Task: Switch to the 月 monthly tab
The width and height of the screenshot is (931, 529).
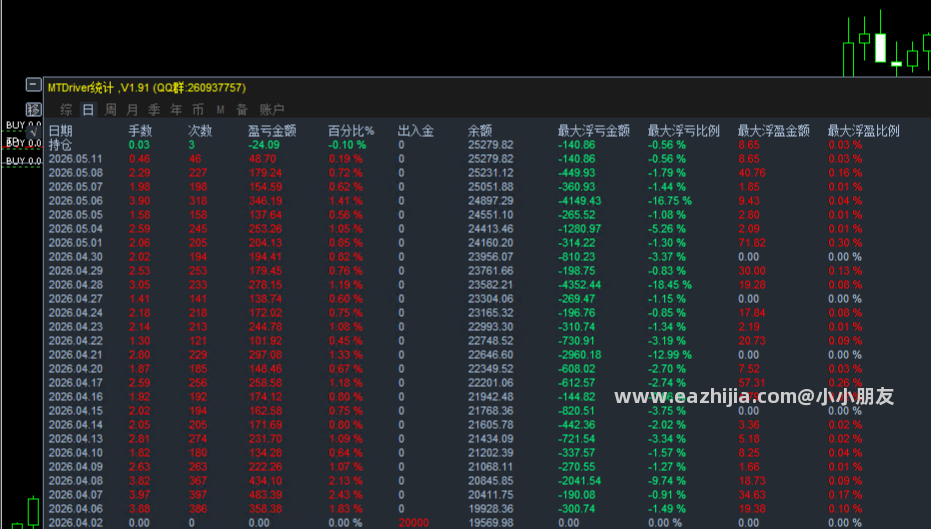Action: click(x=132, y=110)
